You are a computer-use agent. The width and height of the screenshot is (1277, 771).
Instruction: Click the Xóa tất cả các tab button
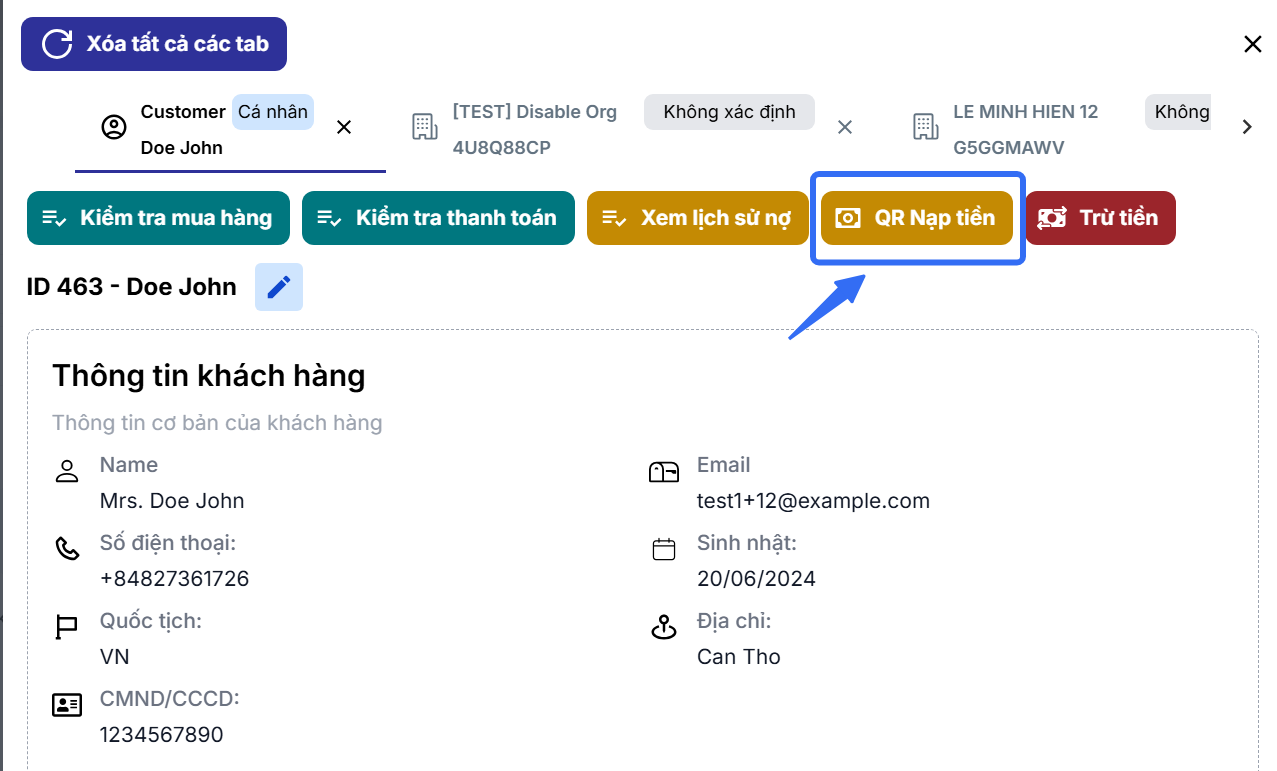(x=154, y=44)
